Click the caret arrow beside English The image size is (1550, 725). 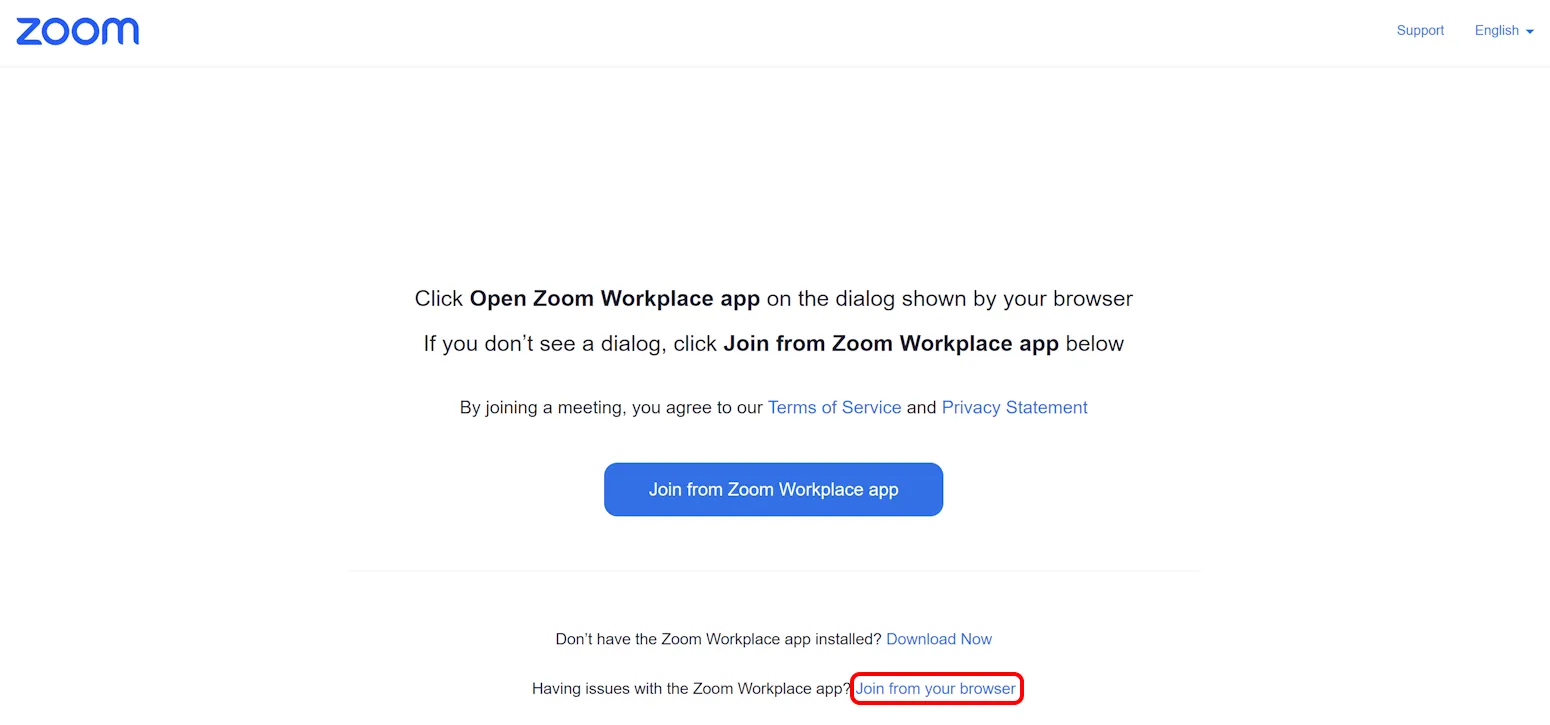click(x=1530, y=32)
